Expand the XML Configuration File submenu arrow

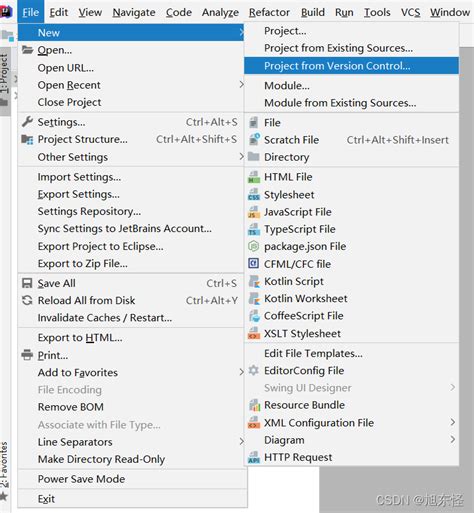[x=452, y=422]
